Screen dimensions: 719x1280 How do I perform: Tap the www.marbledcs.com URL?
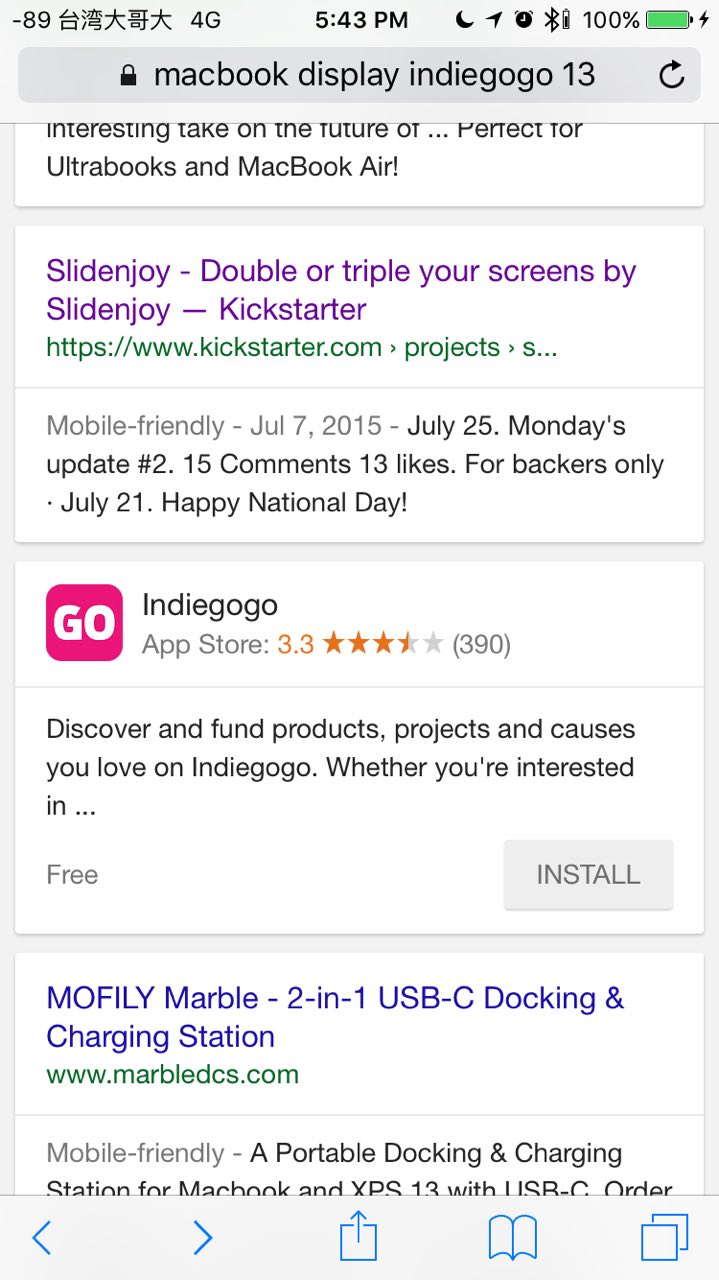point(172,1075)
